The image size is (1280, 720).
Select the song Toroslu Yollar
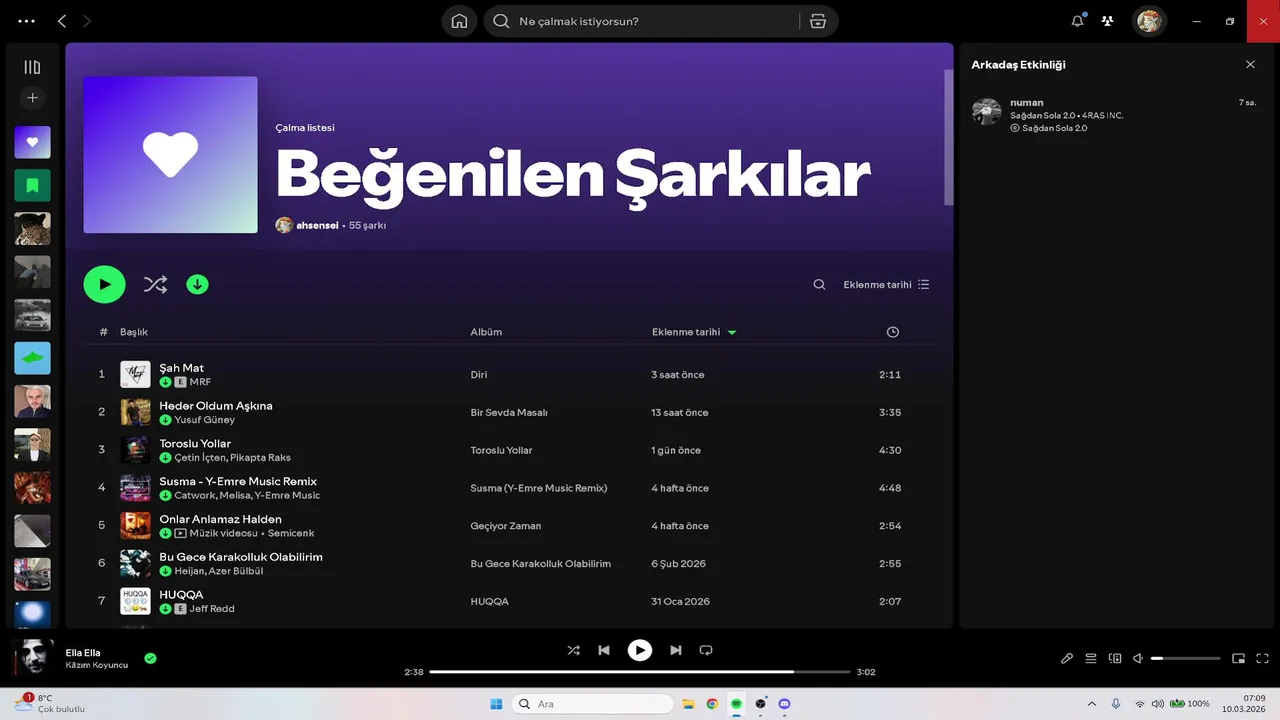pyautogui.click(x=195, y=444)
